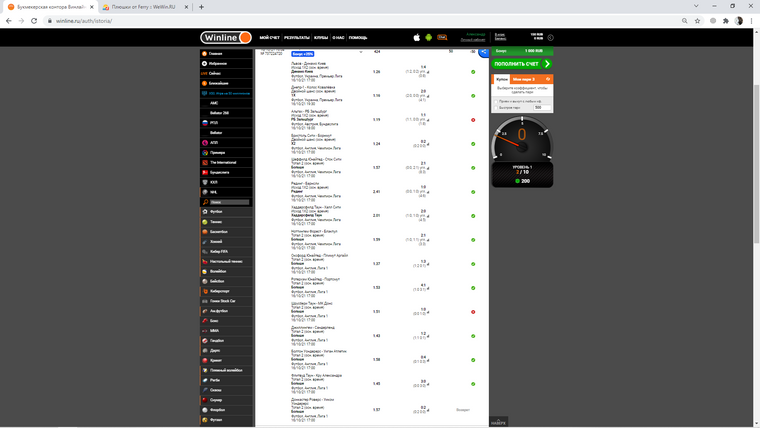Click the refresh icon in coupon header
The height and width of the screenshot is (428, 760).
[548, 79]
